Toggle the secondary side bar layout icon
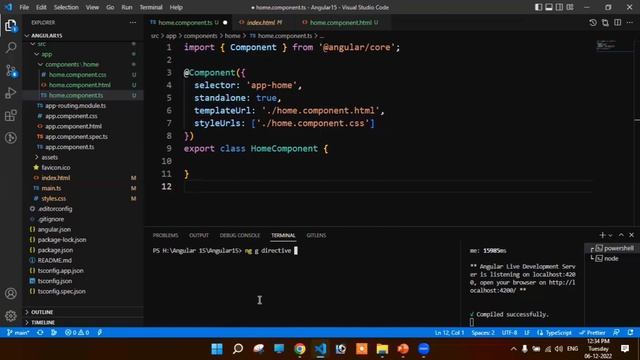This screenshot has height=360, width=640. tap(559, 7)
